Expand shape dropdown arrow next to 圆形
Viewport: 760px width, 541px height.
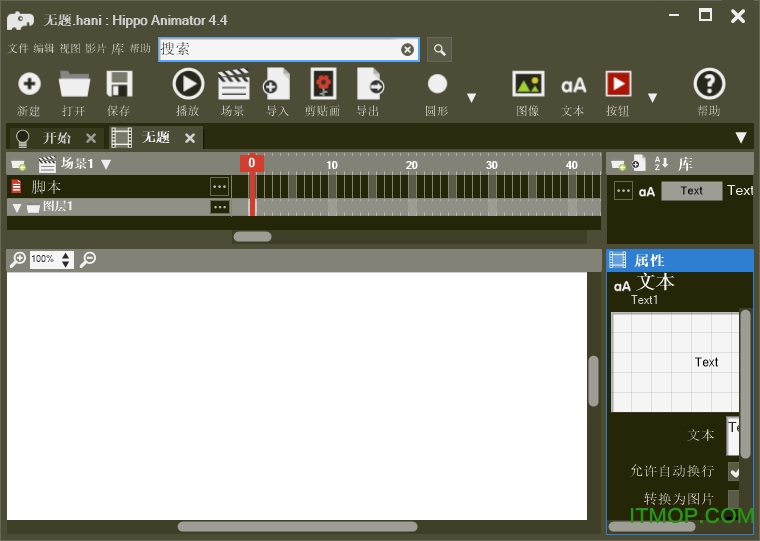pos(471,98)
